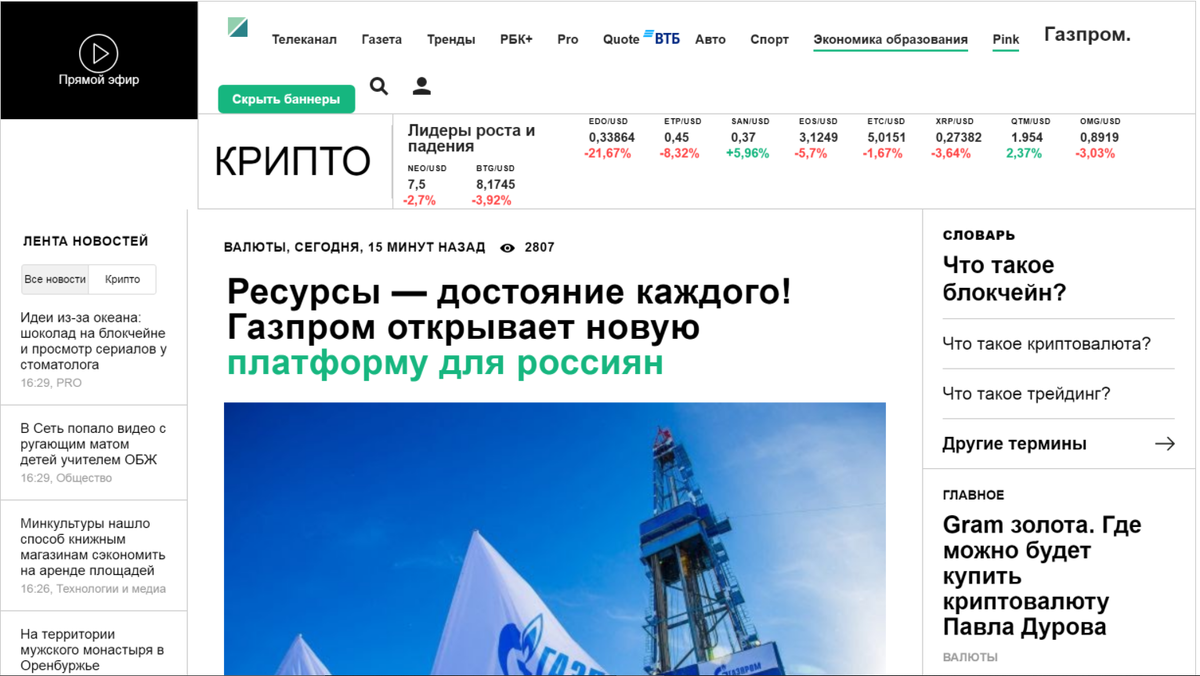Open Что такое криптовалюта? link
The width and height of the screenshot is (1200, 676).
(1047, 344)
